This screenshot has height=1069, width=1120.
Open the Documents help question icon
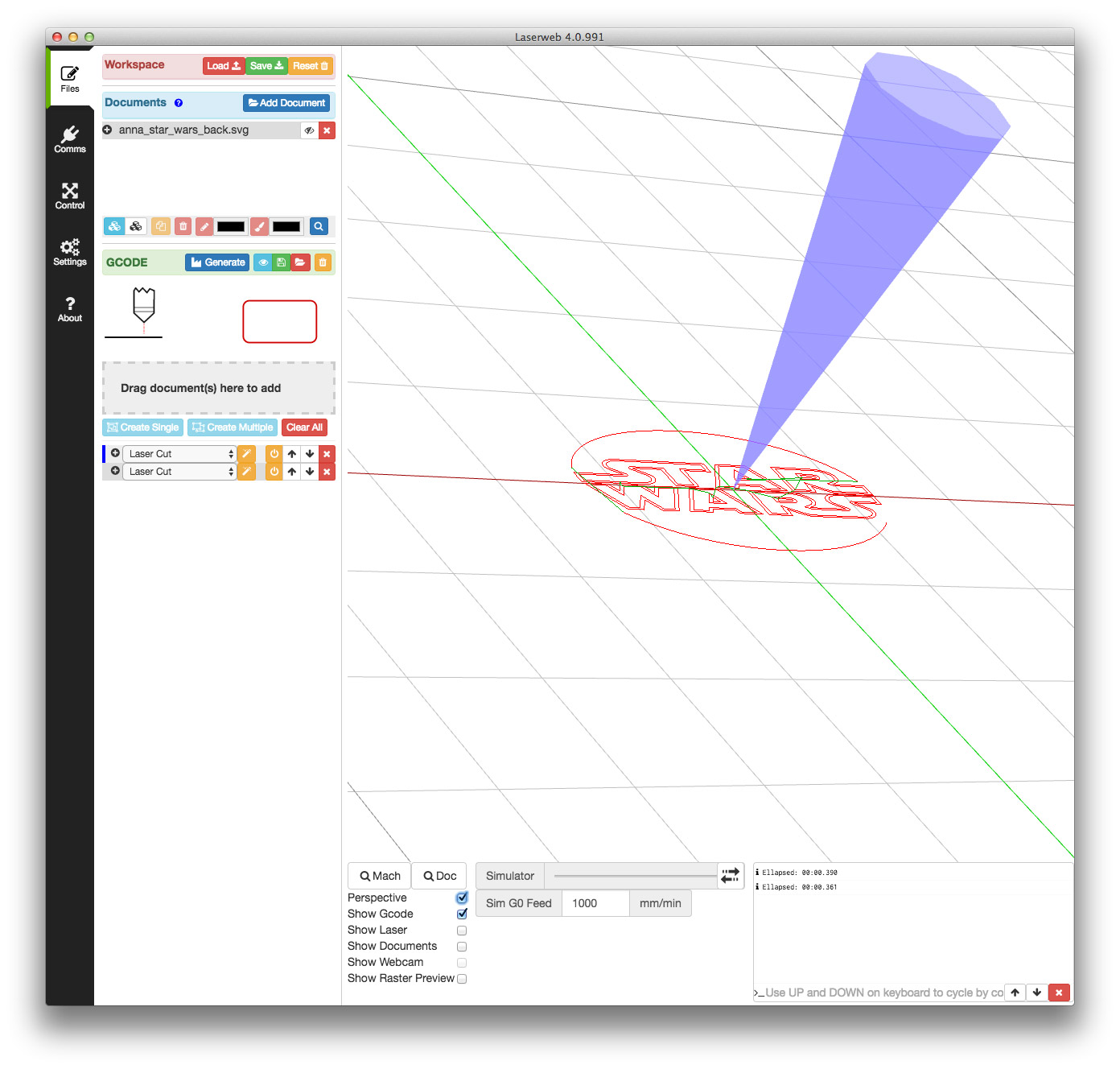179,103
